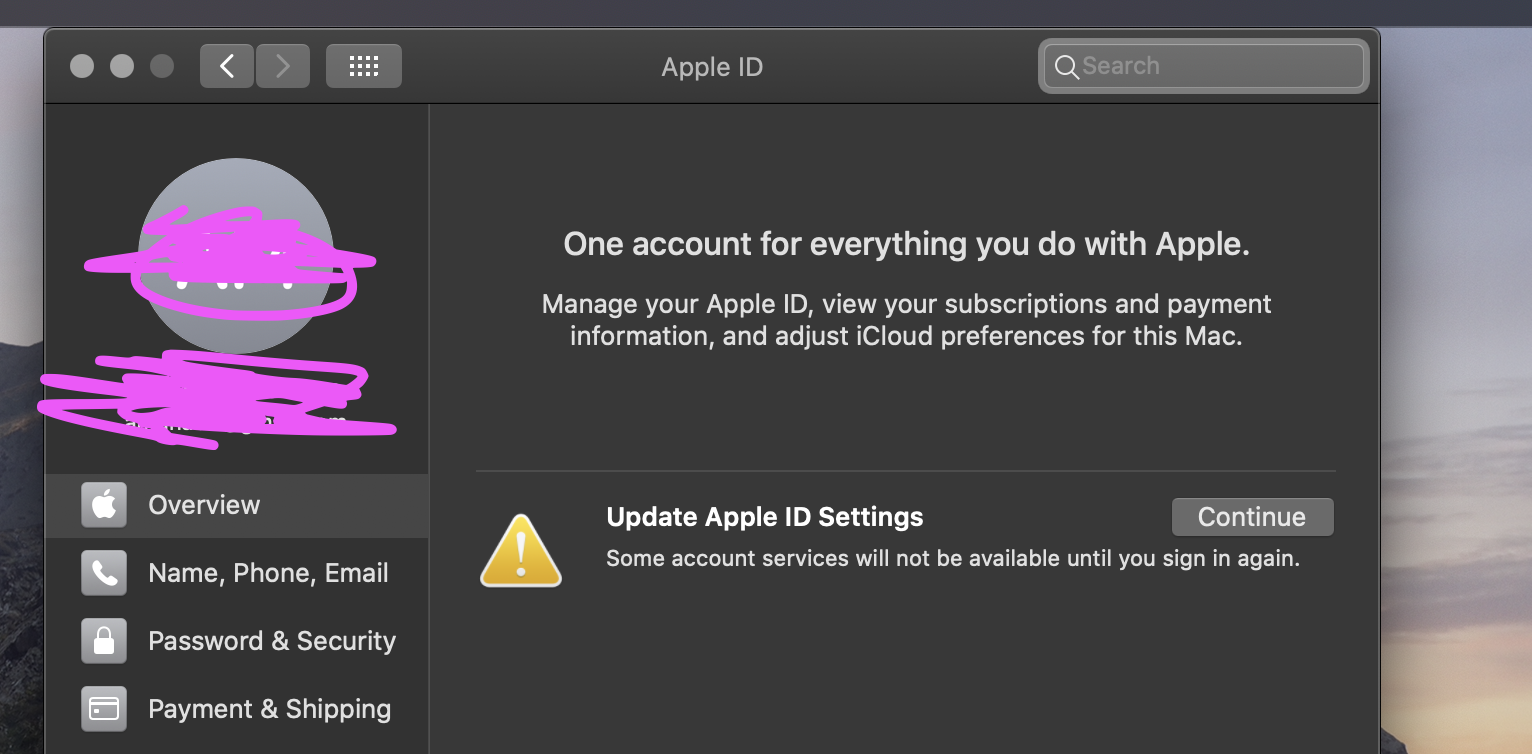Click the yellow warning triangle icon

(x=521, y=549)
